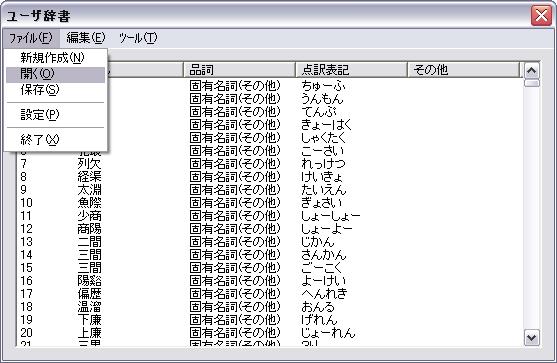This screenshot has height=363, width=557.
Task: Click row number 15
Action: (x=26, y=268)
